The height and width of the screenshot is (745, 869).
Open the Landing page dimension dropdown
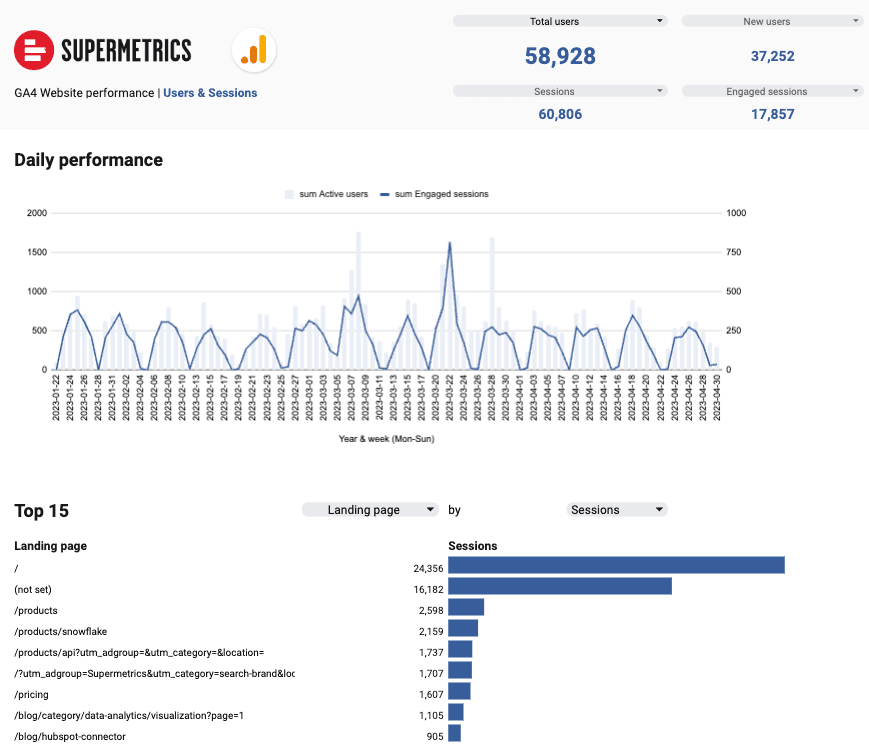pyautogui.click(x=370, y=510)
